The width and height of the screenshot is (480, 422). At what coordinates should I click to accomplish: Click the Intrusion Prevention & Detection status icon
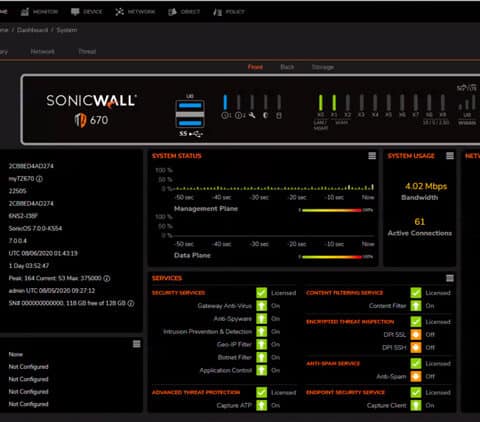coord(262,332)
